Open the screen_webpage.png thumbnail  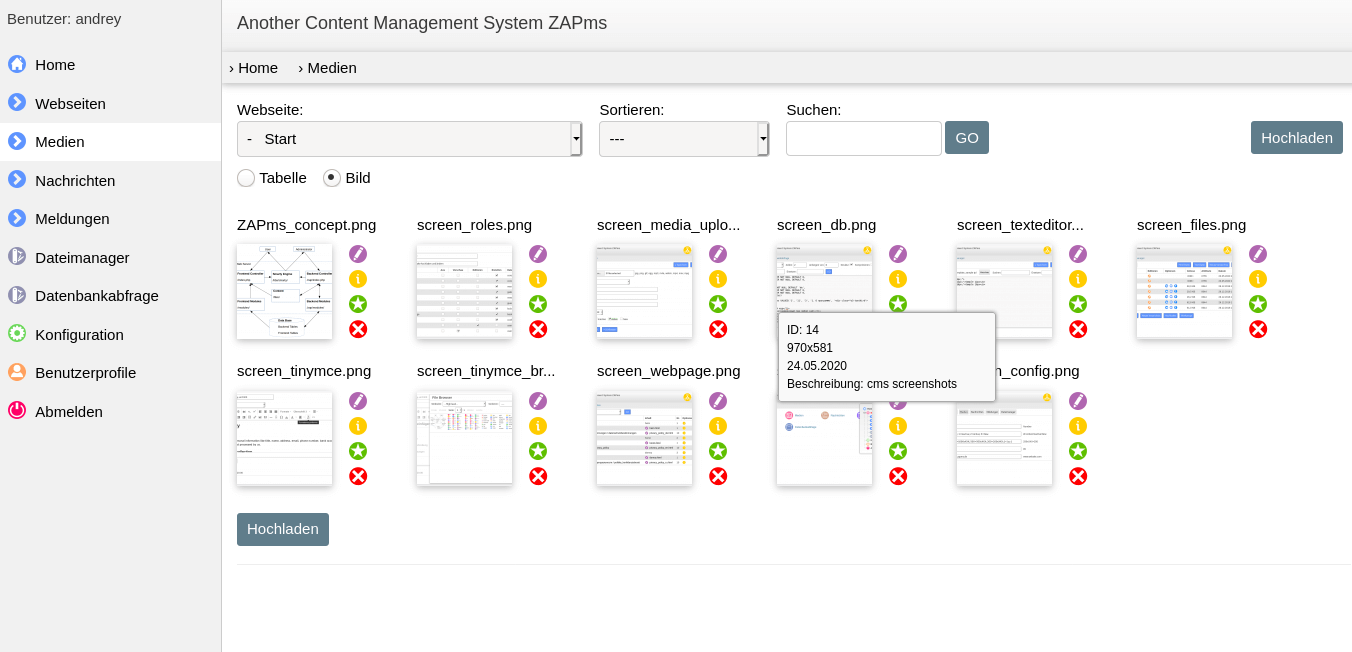(x=645, y=438)
